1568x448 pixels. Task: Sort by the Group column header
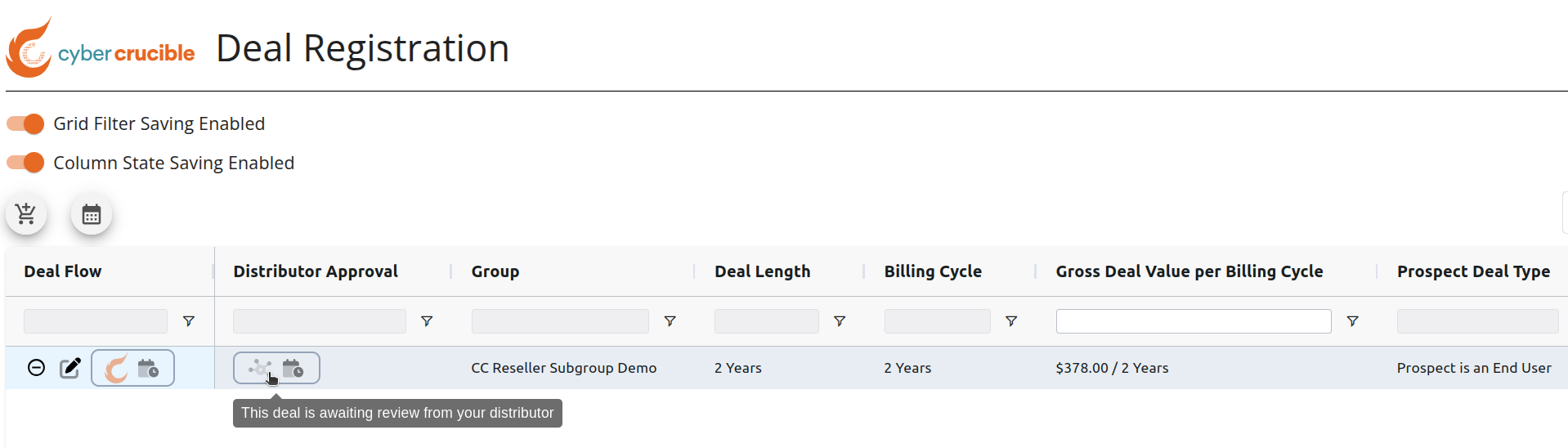tap(495, 271)
